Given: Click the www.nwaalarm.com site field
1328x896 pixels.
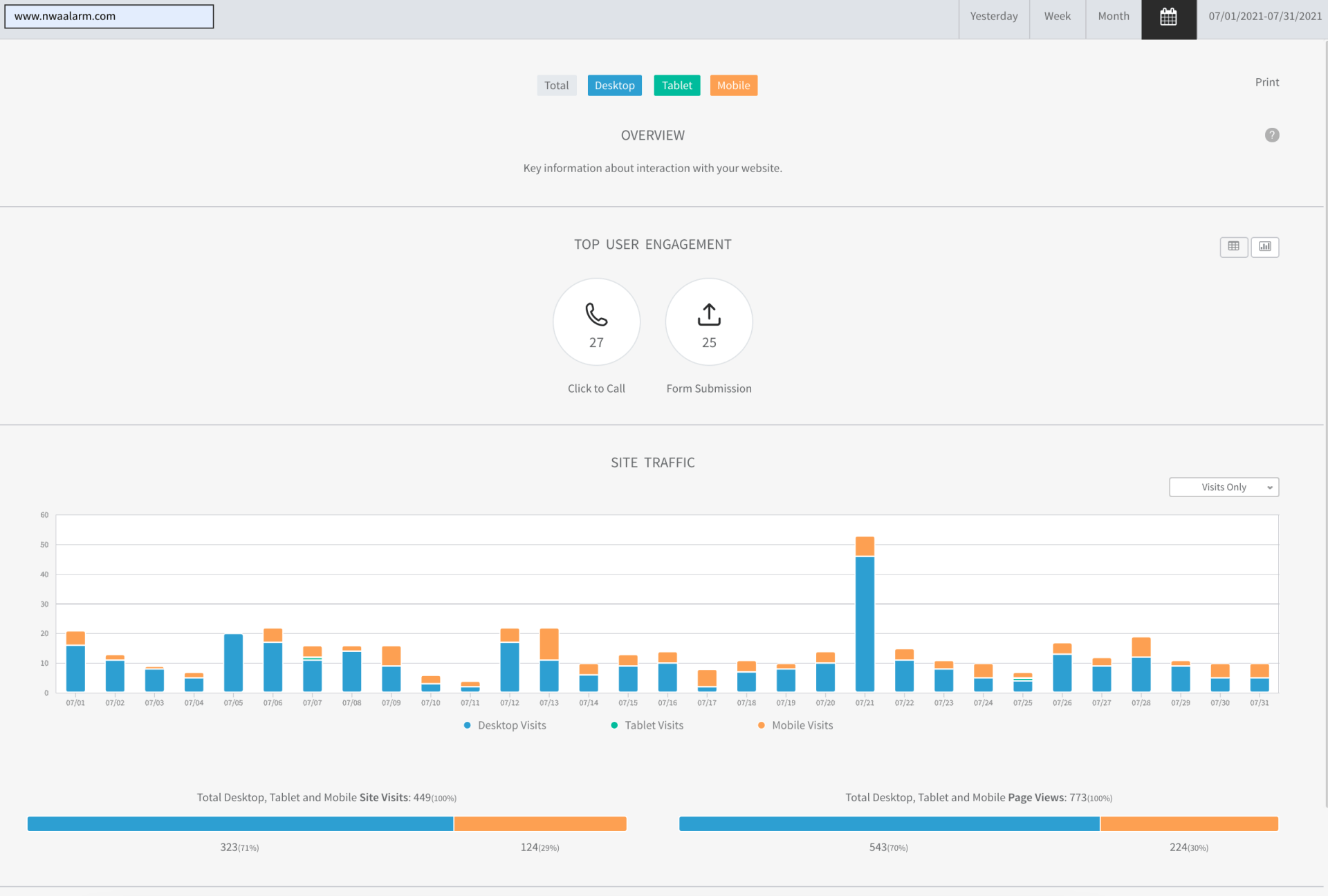Looking at the screenshot, I should pyautogui.click(x=109, y=17).
